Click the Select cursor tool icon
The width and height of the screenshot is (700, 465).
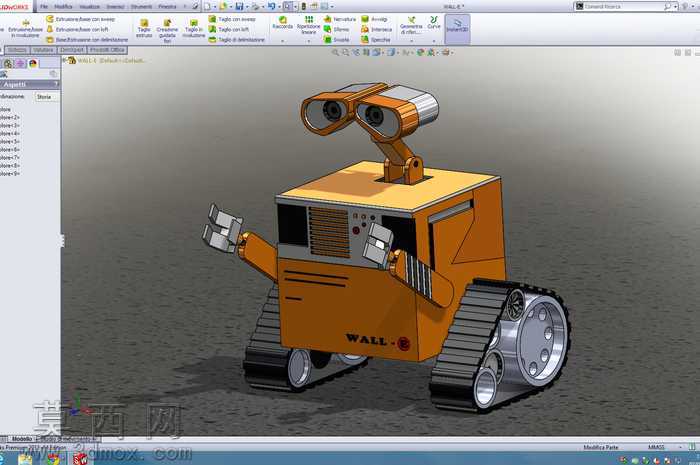point(288,7)
